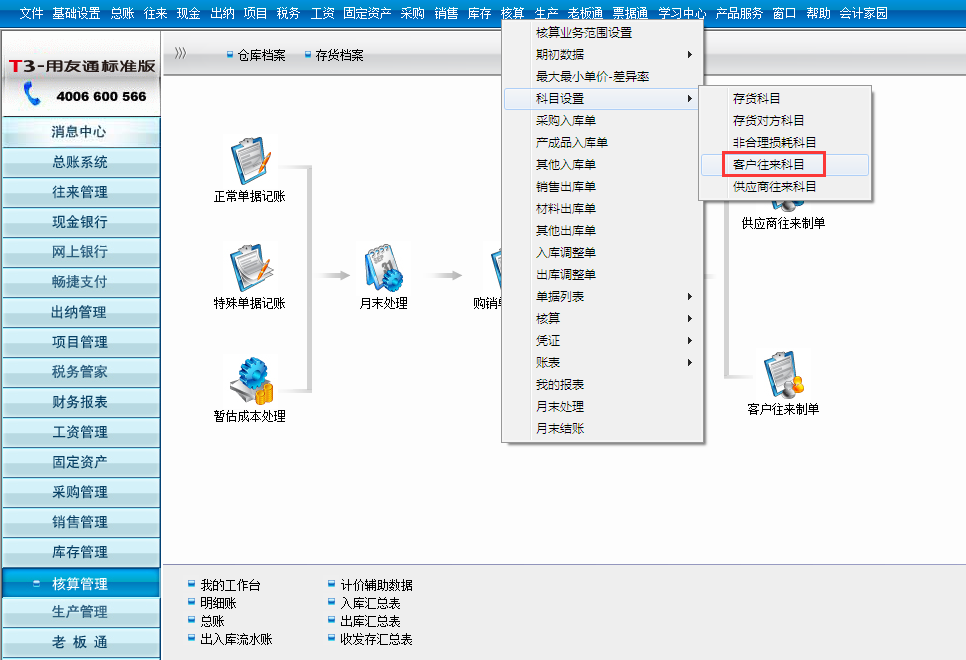Open the 存货档案 shortcut
Screen dimensions: 966x660
point(339,55)
